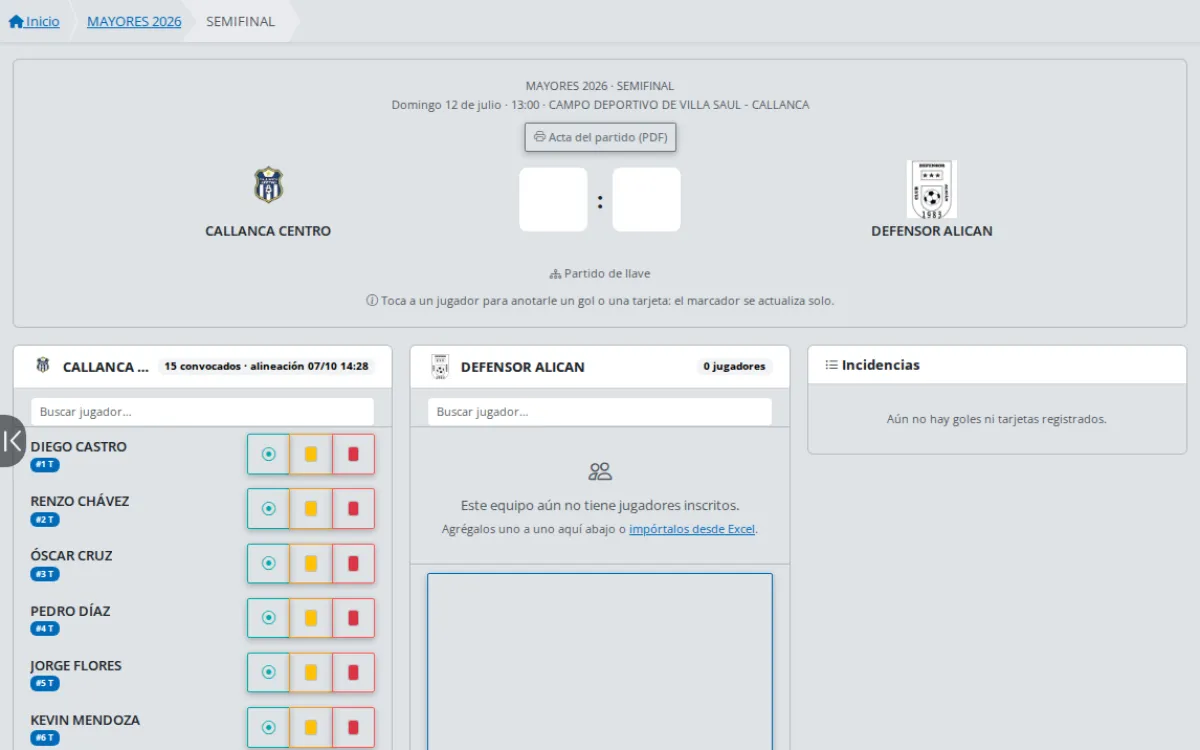Give Óscar Cruz a yellow card
1200x750 pixels.
(x=311, y=563)
